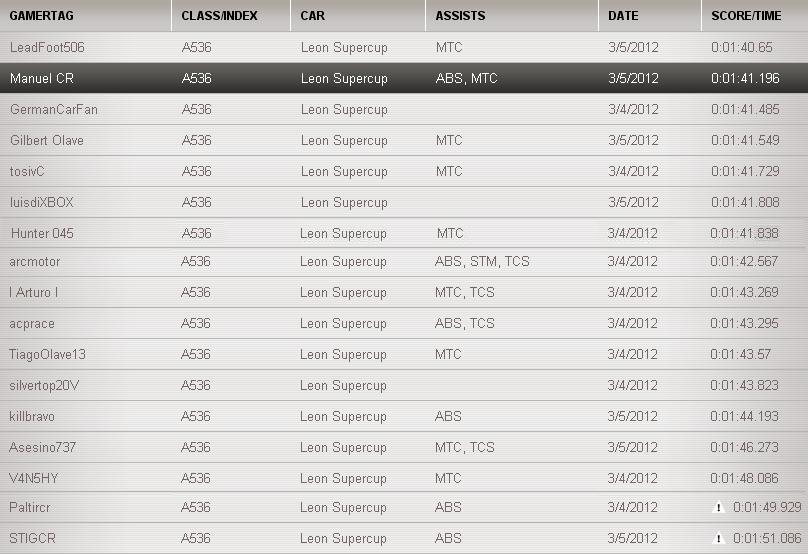Sort by the SCORE/TIME column header
808x554 pixels.
(x=746, y=16)
